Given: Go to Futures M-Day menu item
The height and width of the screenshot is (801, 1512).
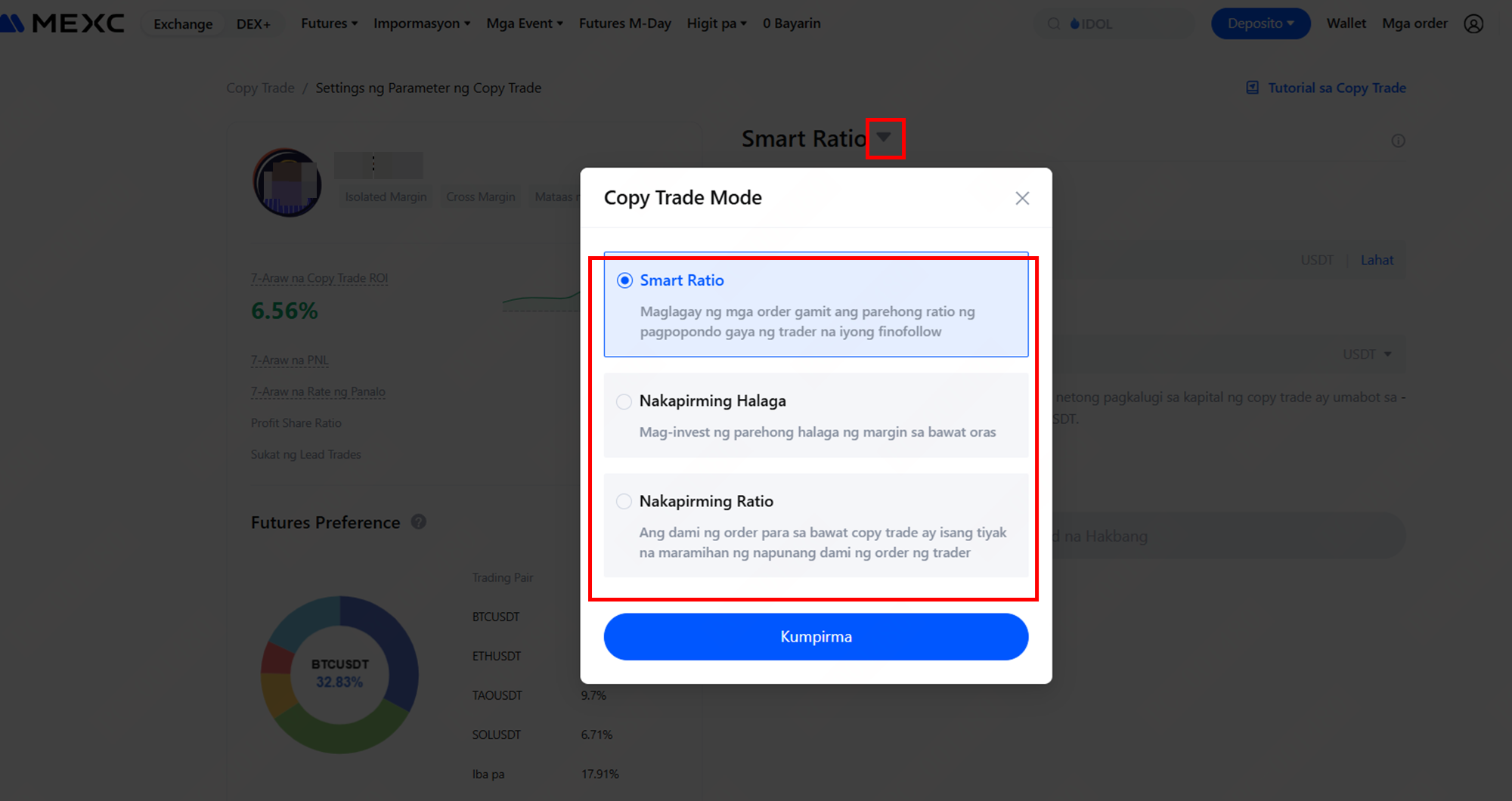Looking at the screenshot, I should 624,23.
